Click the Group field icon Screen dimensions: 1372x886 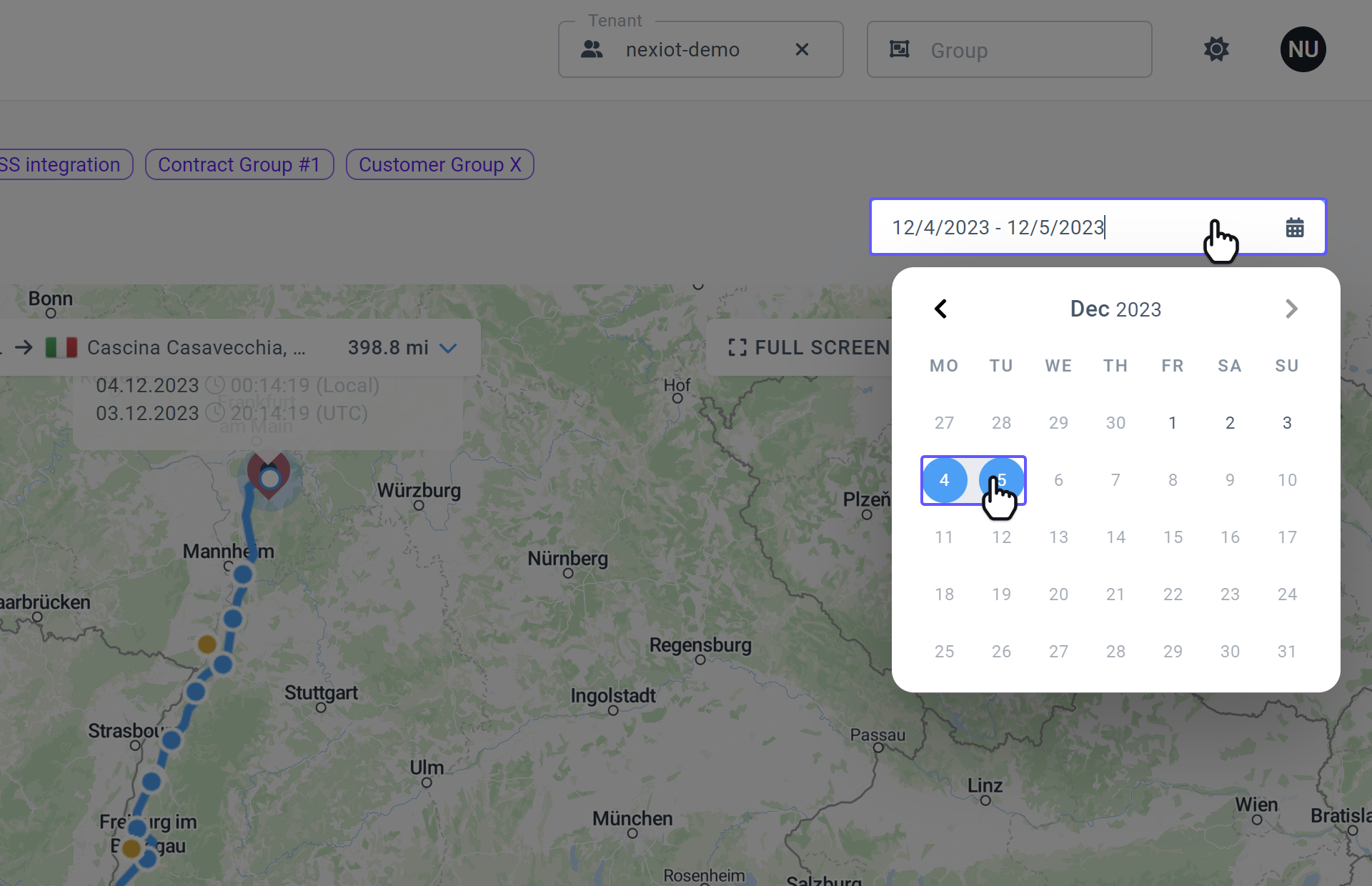tap(899, 49)
